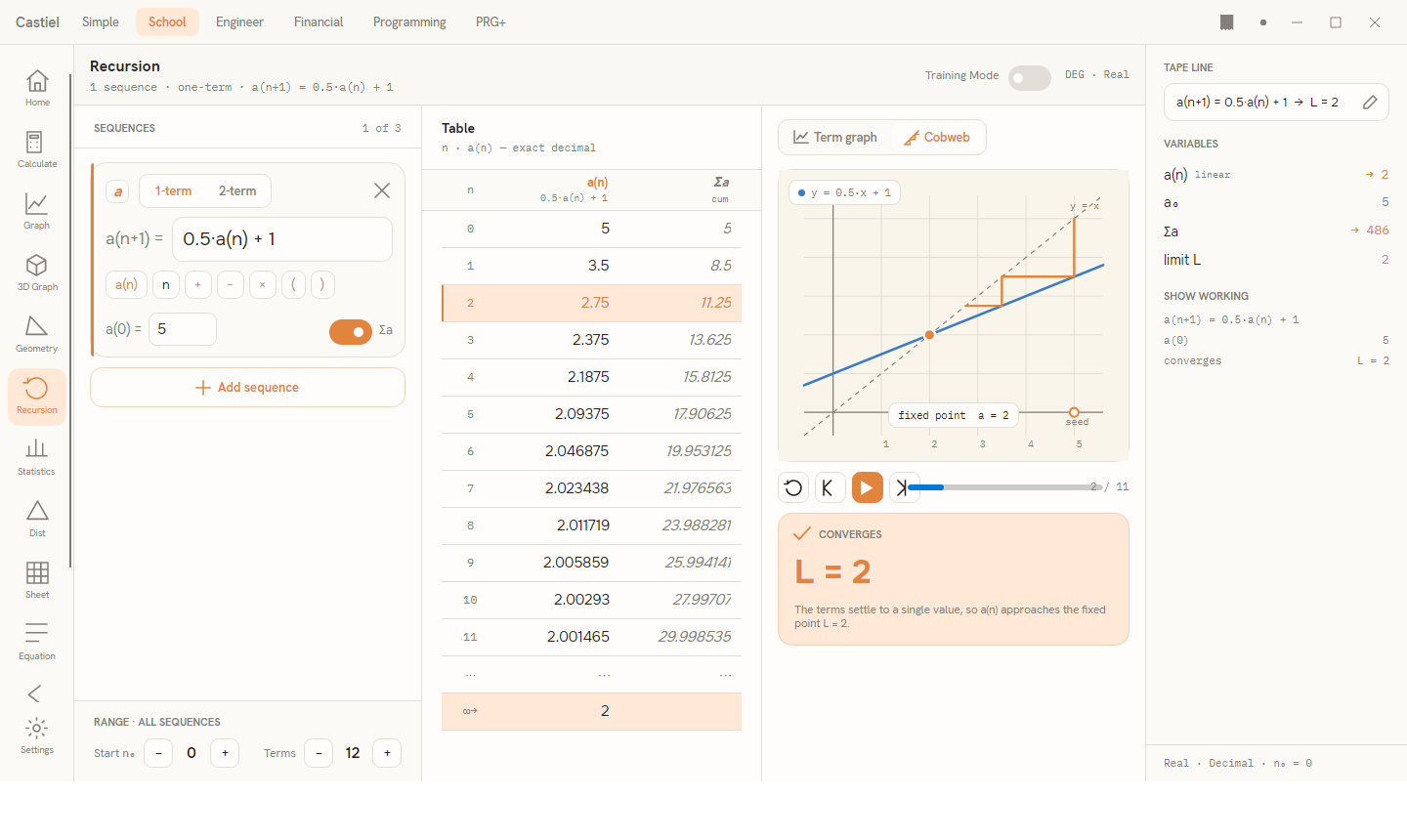Toggle Training Mode switch

click(x=1029, y=78)
